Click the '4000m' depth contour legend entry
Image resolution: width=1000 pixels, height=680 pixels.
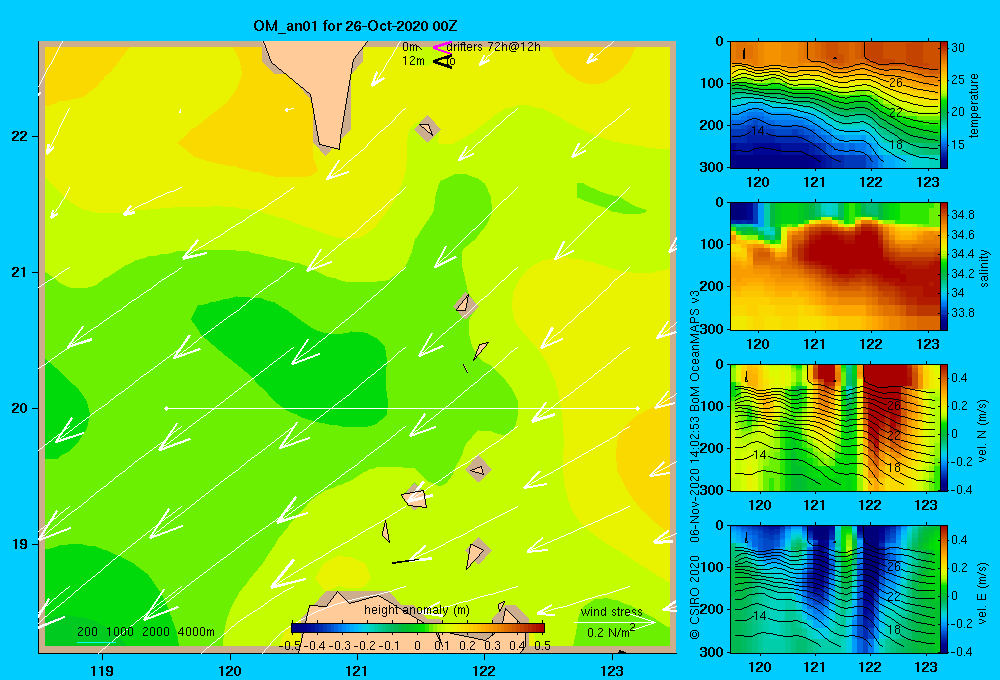[196, 632]
